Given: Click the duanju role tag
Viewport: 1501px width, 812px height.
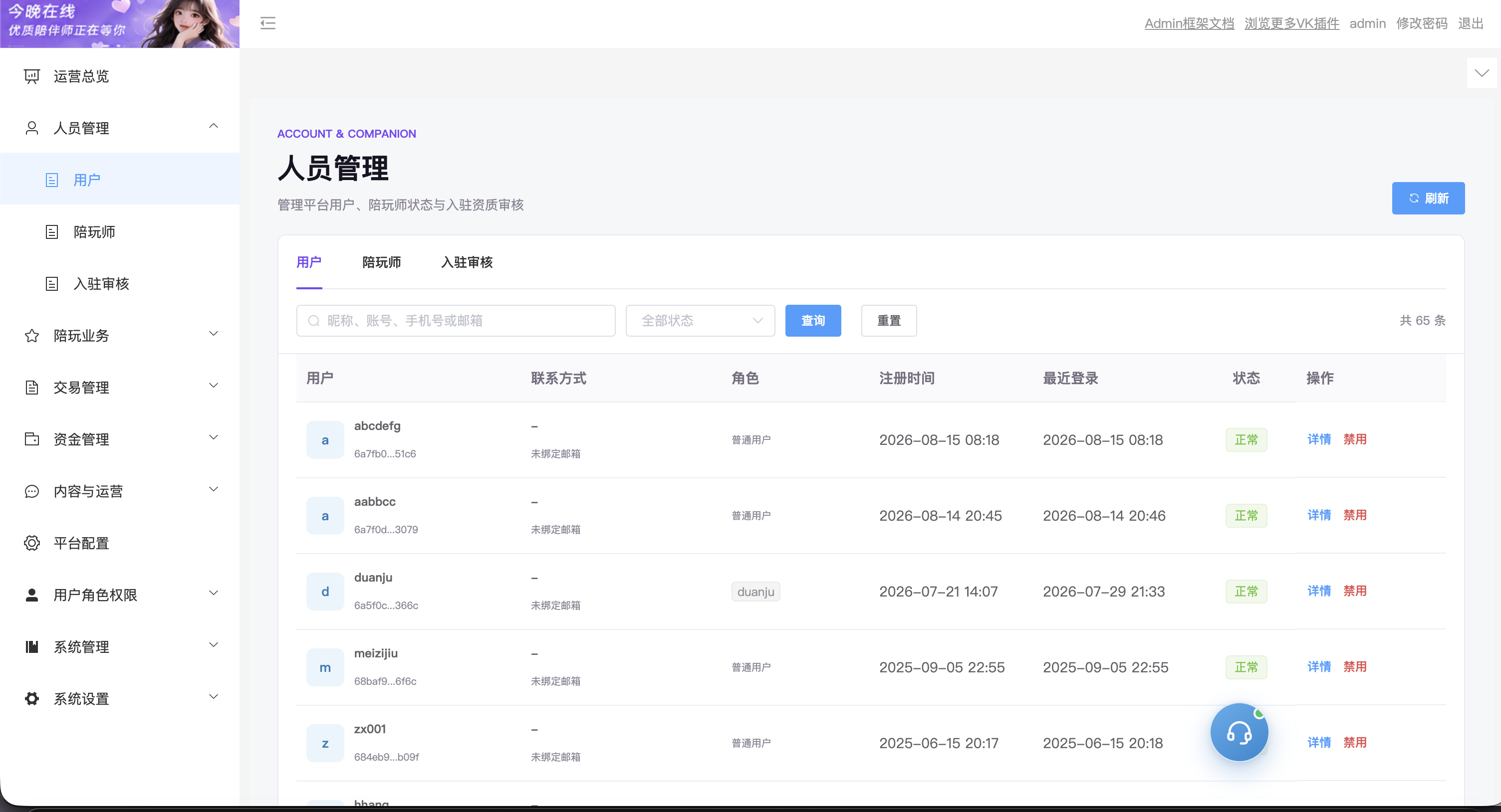Looking at the screenshot, I should (756, 592).
